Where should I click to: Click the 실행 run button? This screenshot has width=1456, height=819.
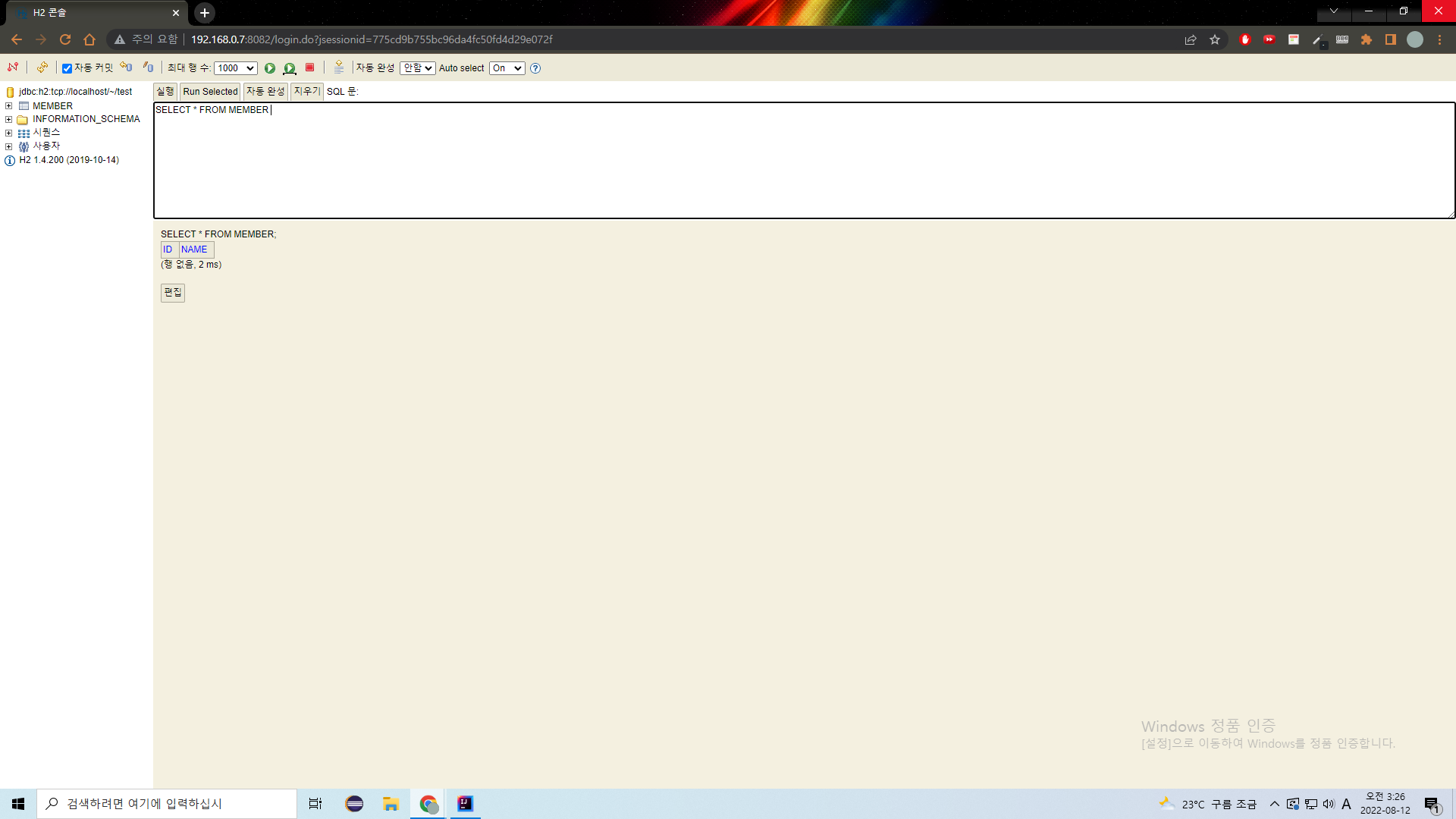165,91
